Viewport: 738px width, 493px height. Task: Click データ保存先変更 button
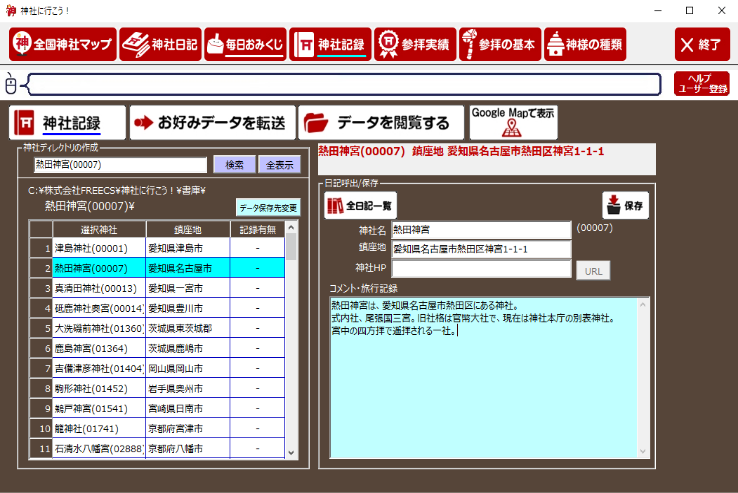[x=267, y=208]
